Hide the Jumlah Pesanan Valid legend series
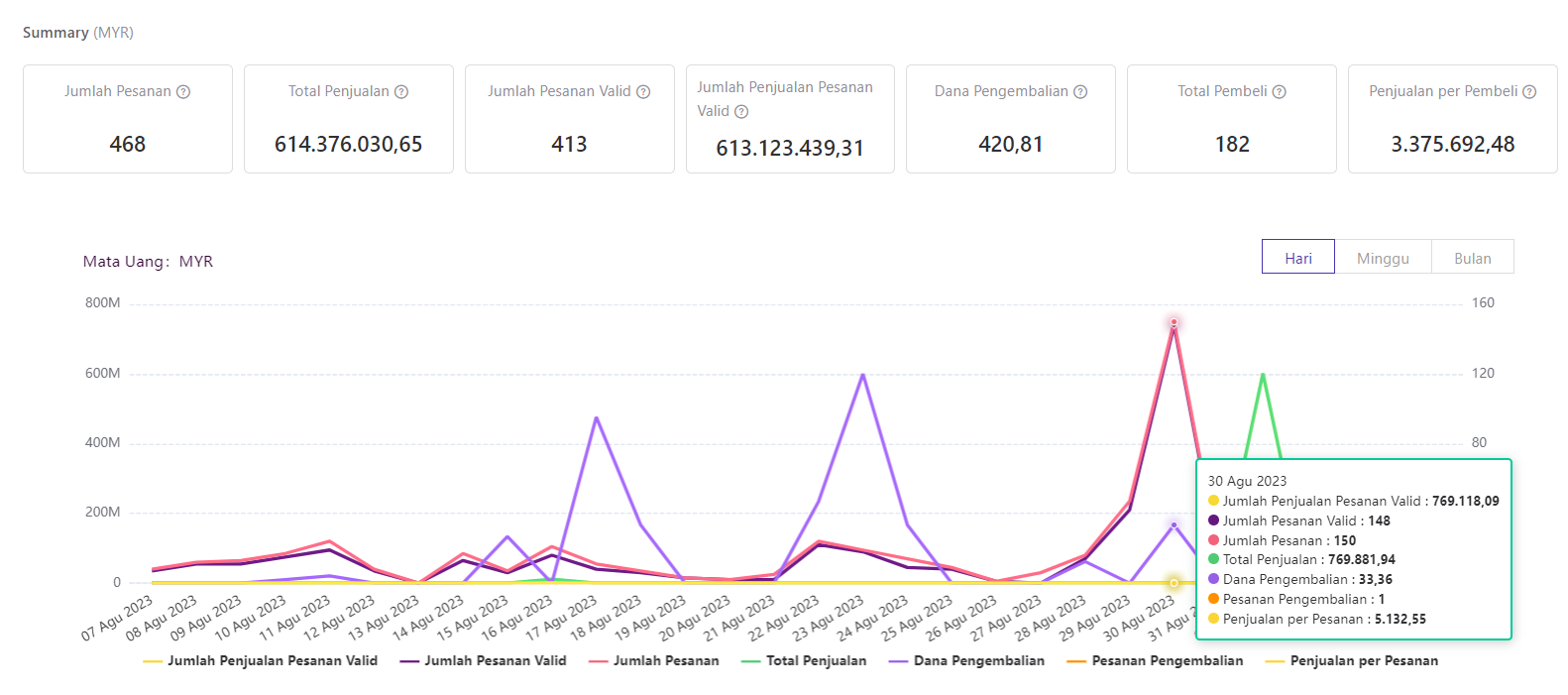The height and width of the screenshot is (695, 1568). point(484,661)
